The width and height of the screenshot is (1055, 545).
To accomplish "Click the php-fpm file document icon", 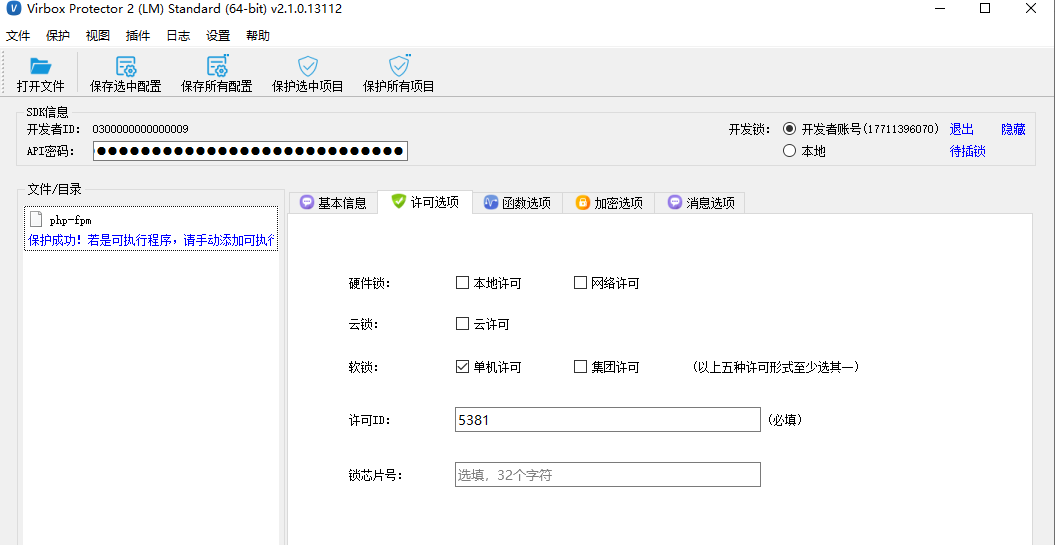I will 36,219.
